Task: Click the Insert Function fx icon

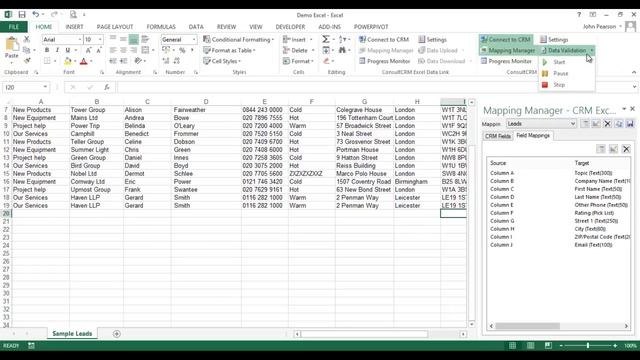Action: click(x=107, y=87)
